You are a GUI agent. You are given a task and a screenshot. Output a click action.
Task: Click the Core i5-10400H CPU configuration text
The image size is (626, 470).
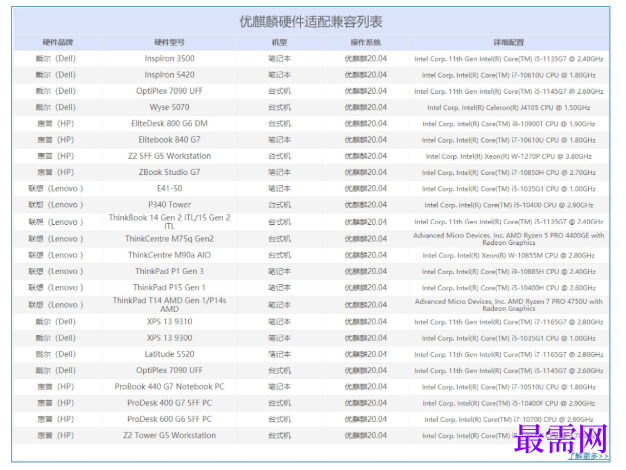[x=509, y=288]
